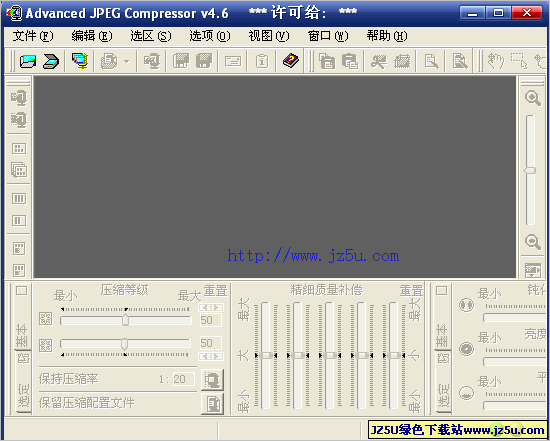Click the app icon in the title bar
Image resolution: width=550 pixels, height=441 pixels.
click(x=14, y=13)
